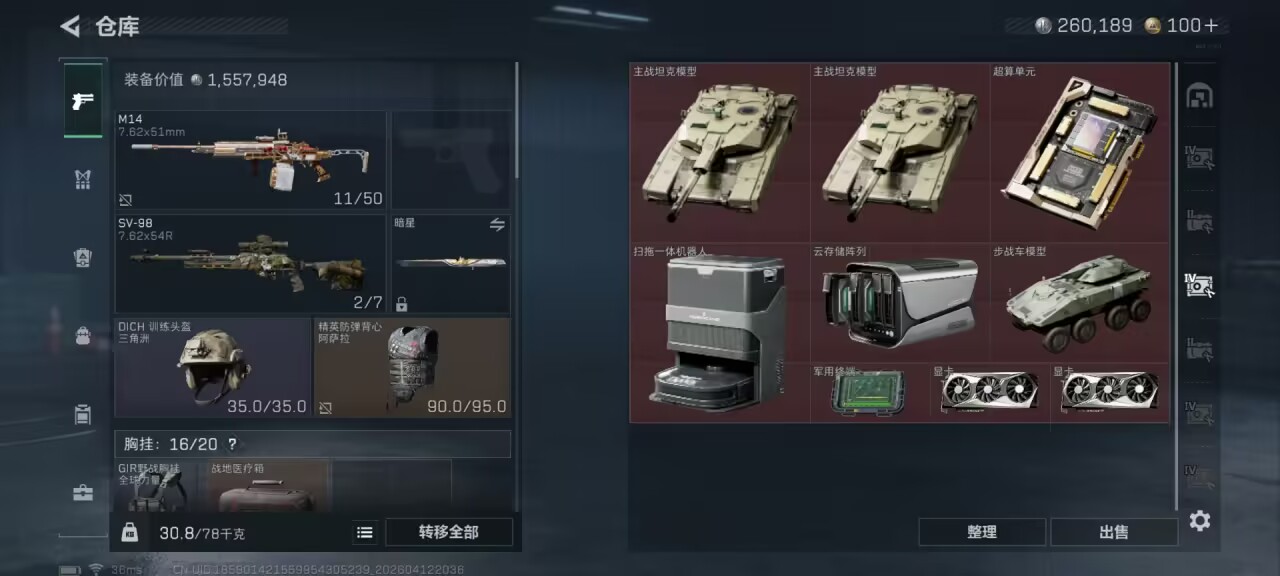1280x576 pixels.
Task: Toggle the swap arrows on 暗星 slot
Action: pyautogui.click(x=497, y=225)
